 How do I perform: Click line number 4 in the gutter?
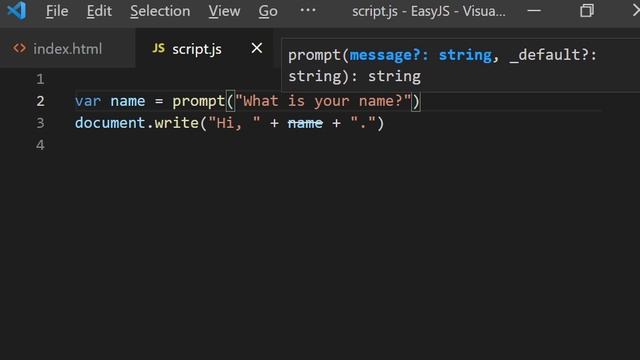40,145
